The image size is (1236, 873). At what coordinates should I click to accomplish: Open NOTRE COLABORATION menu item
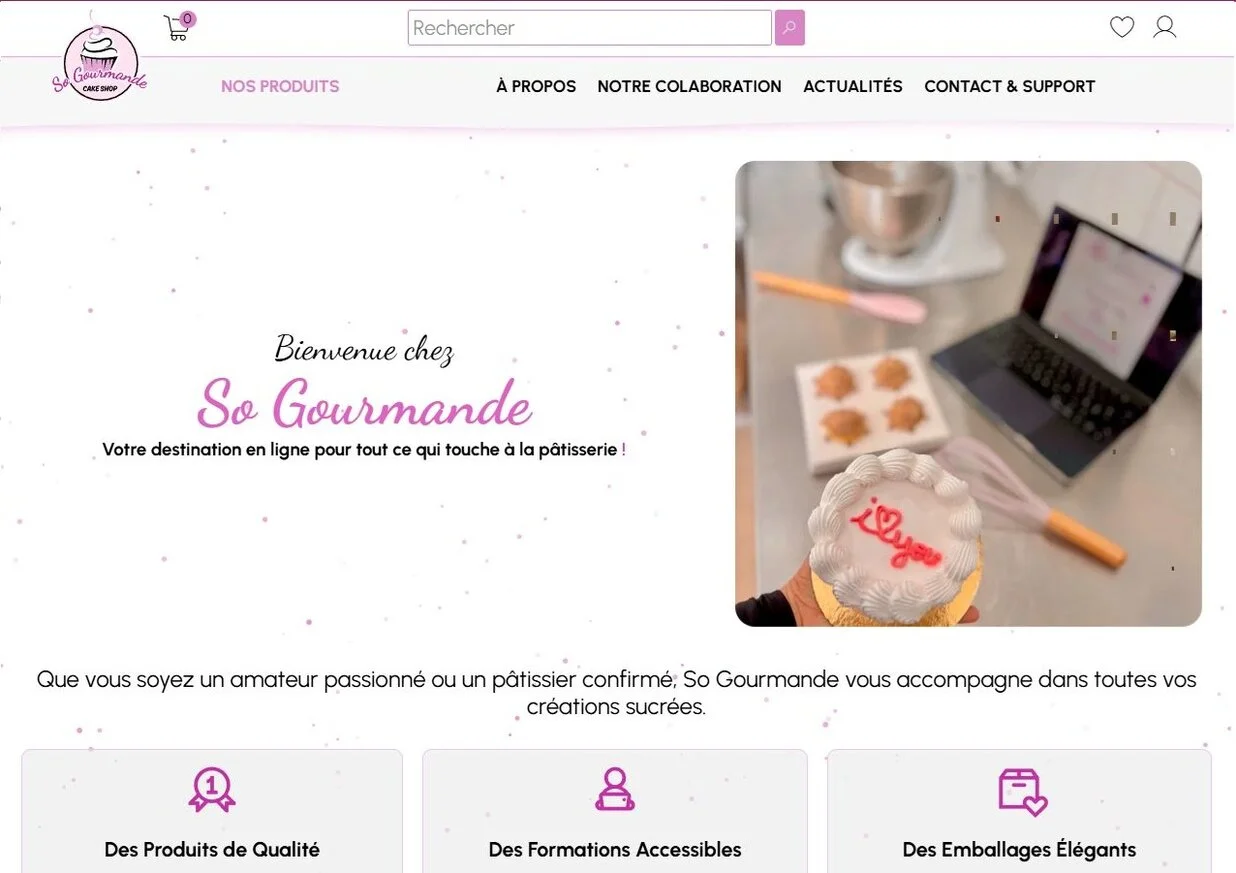(689, 86)
